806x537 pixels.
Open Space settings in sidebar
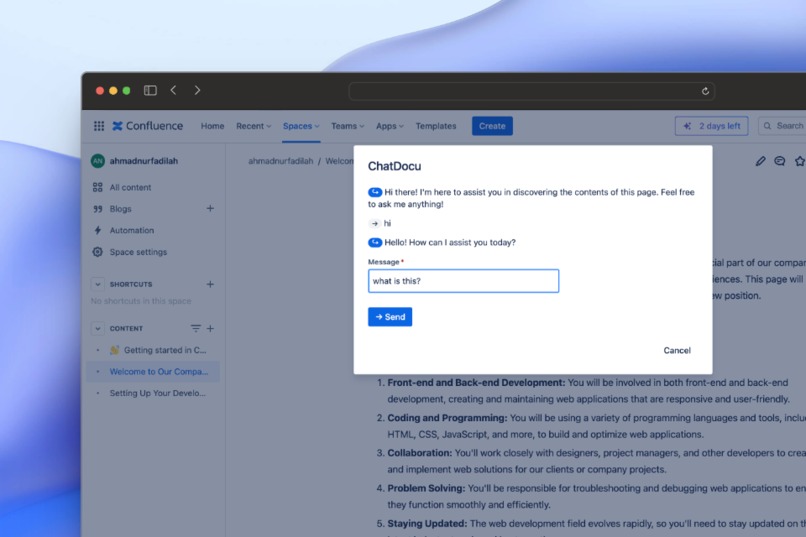pos(138,252)
